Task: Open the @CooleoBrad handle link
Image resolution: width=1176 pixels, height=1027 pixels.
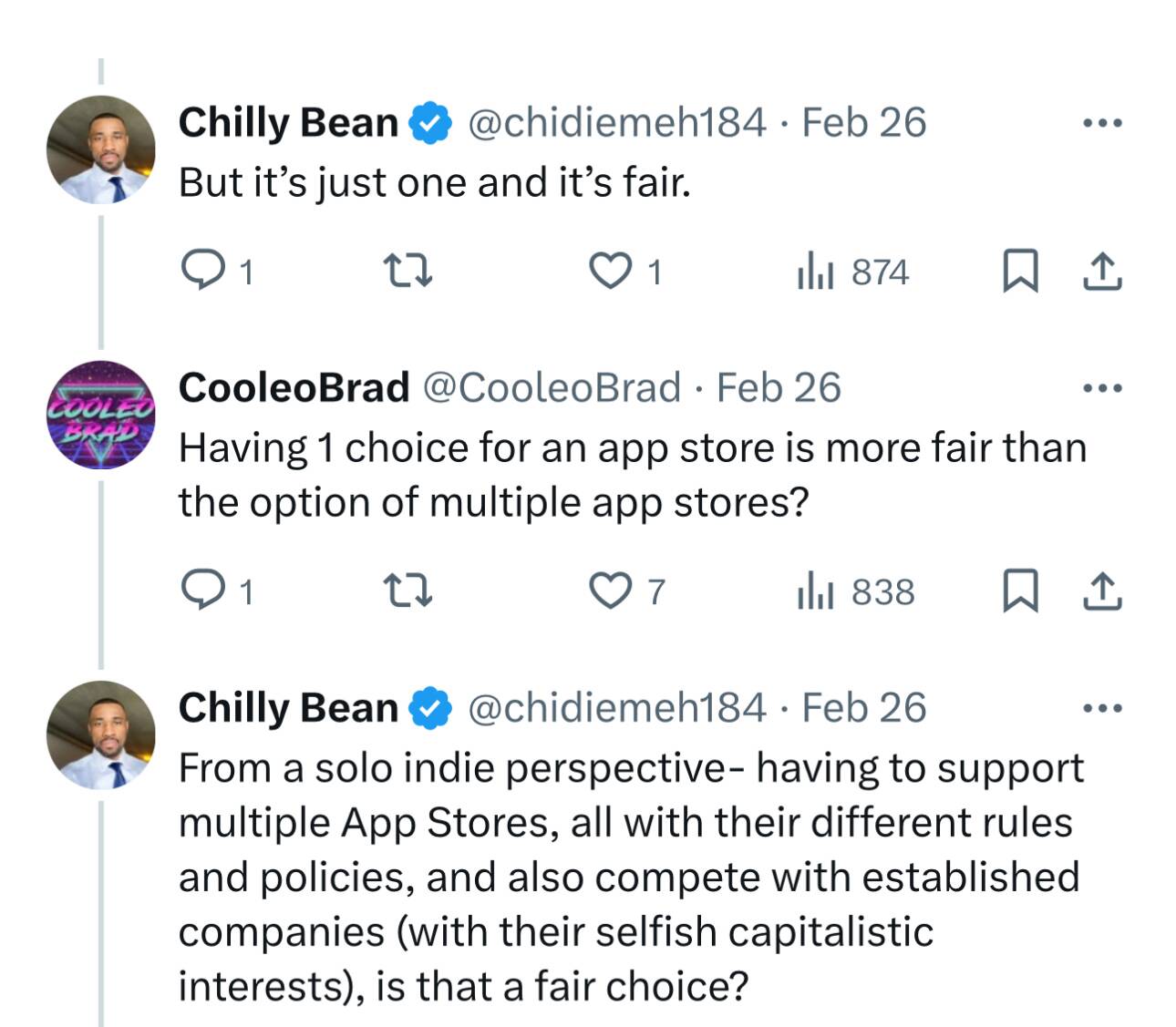Action: tap(551, 387)
